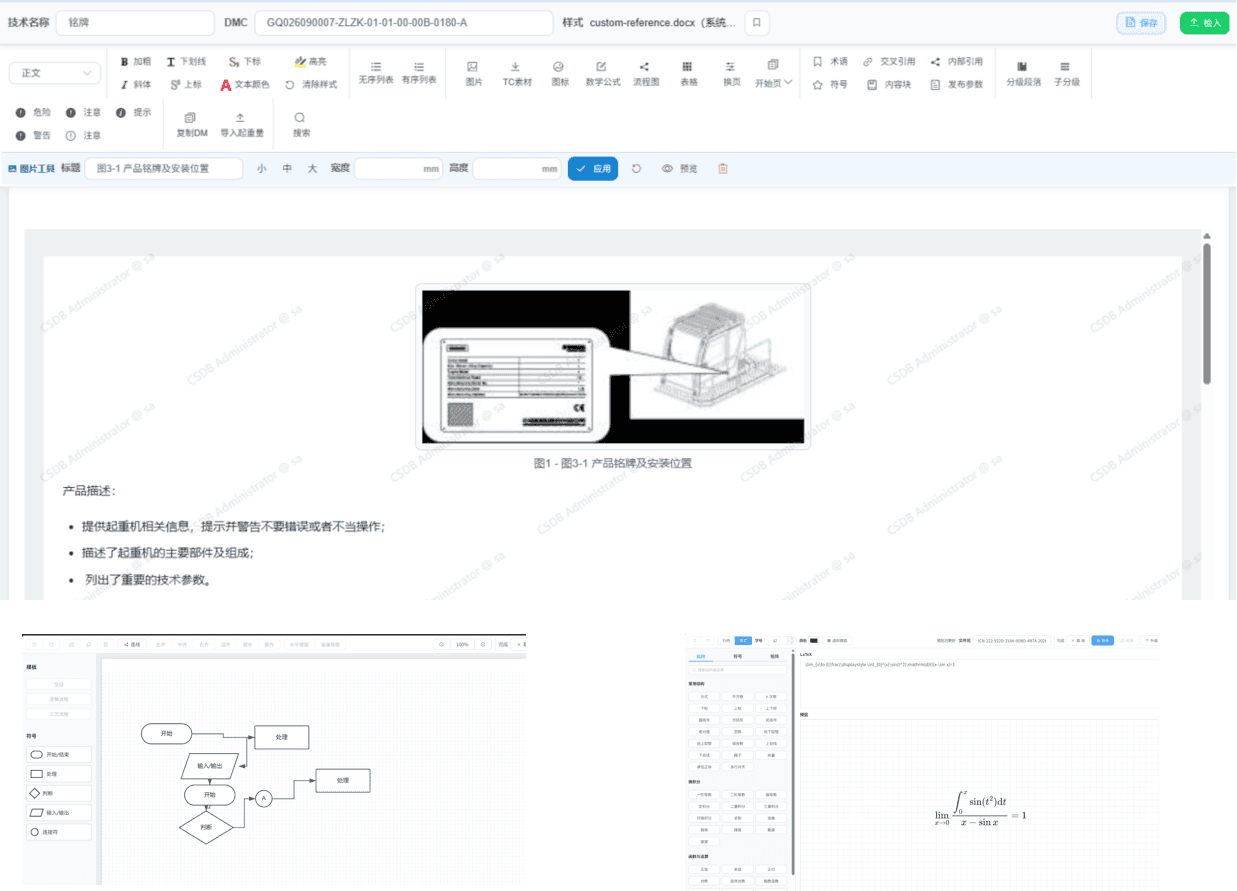Insert an icon using 图标

point(560,73)
